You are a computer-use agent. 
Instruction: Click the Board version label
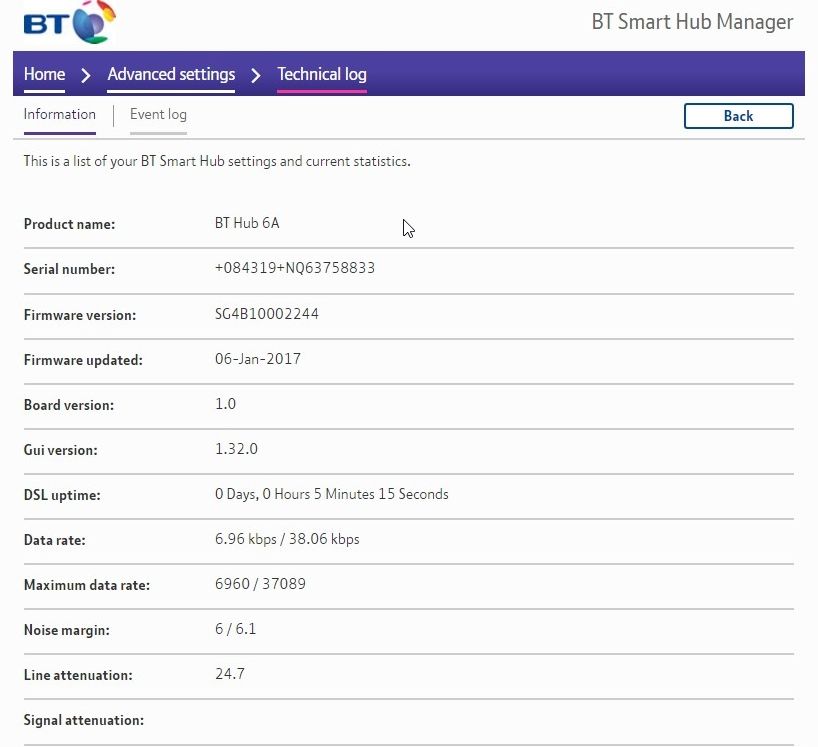[x=69, y=405]
